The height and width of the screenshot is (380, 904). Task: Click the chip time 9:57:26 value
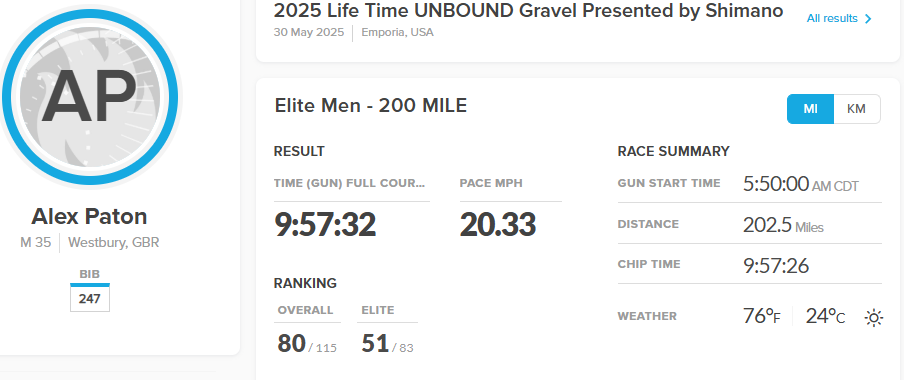tap(776, 266)
